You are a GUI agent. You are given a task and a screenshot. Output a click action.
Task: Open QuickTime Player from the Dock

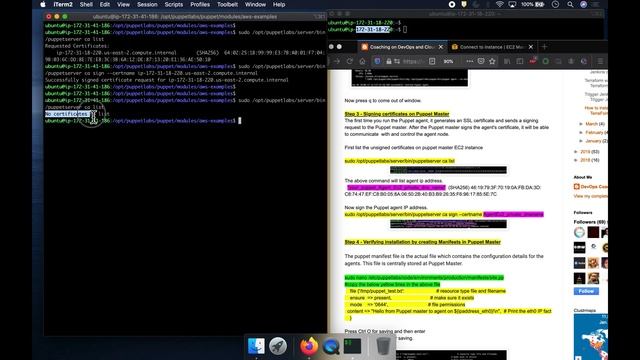331,346
